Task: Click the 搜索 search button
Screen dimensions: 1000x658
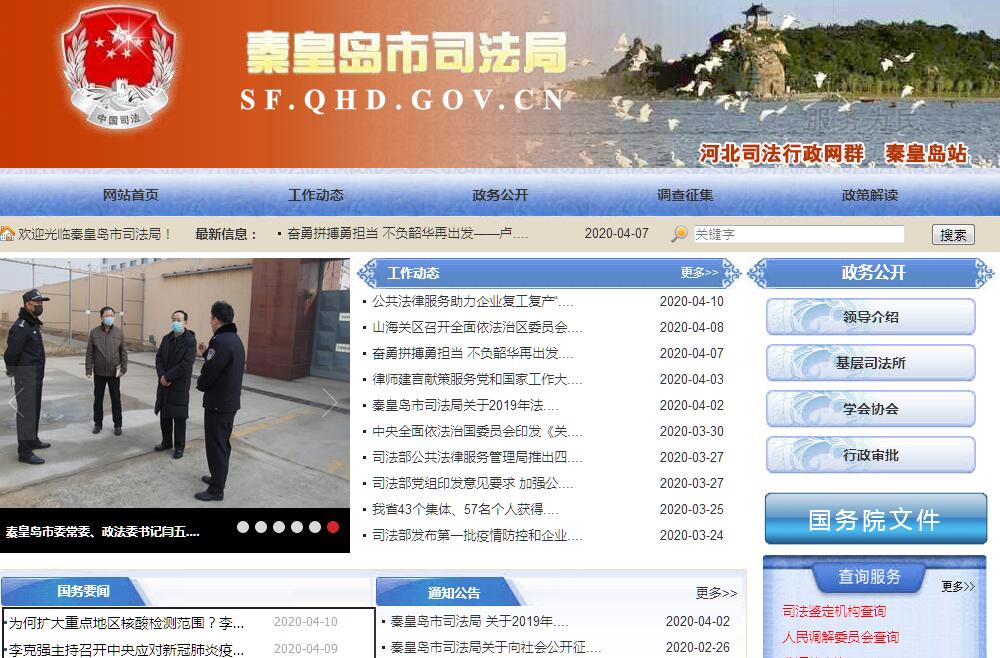Action: point(953,235)
